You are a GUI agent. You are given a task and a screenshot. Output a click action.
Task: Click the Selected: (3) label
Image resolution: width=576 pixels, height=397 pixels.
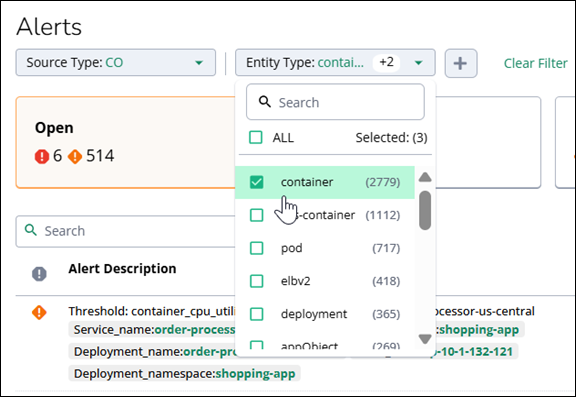click(x=391, y=138)
